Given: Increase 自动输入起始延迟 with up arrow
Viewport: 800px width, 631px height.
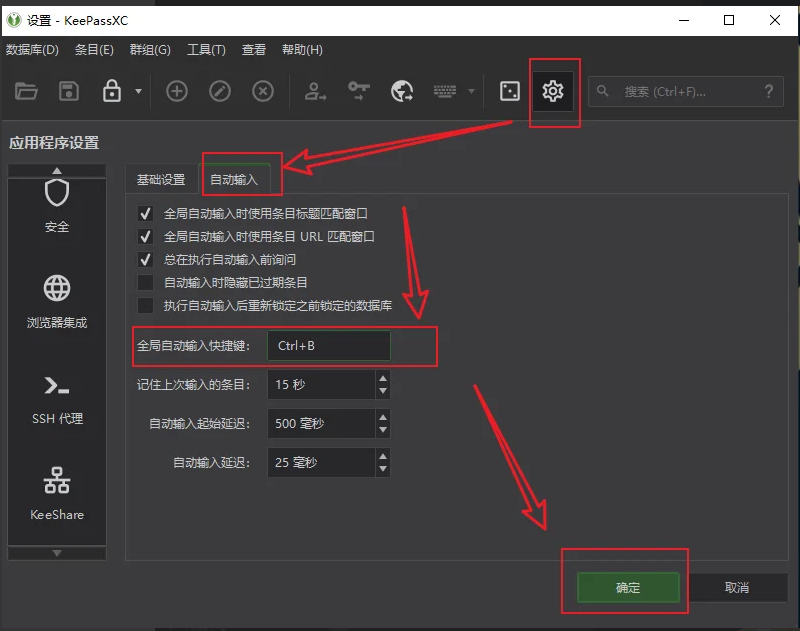Looking at the screenshot, I should click(383, 417).
